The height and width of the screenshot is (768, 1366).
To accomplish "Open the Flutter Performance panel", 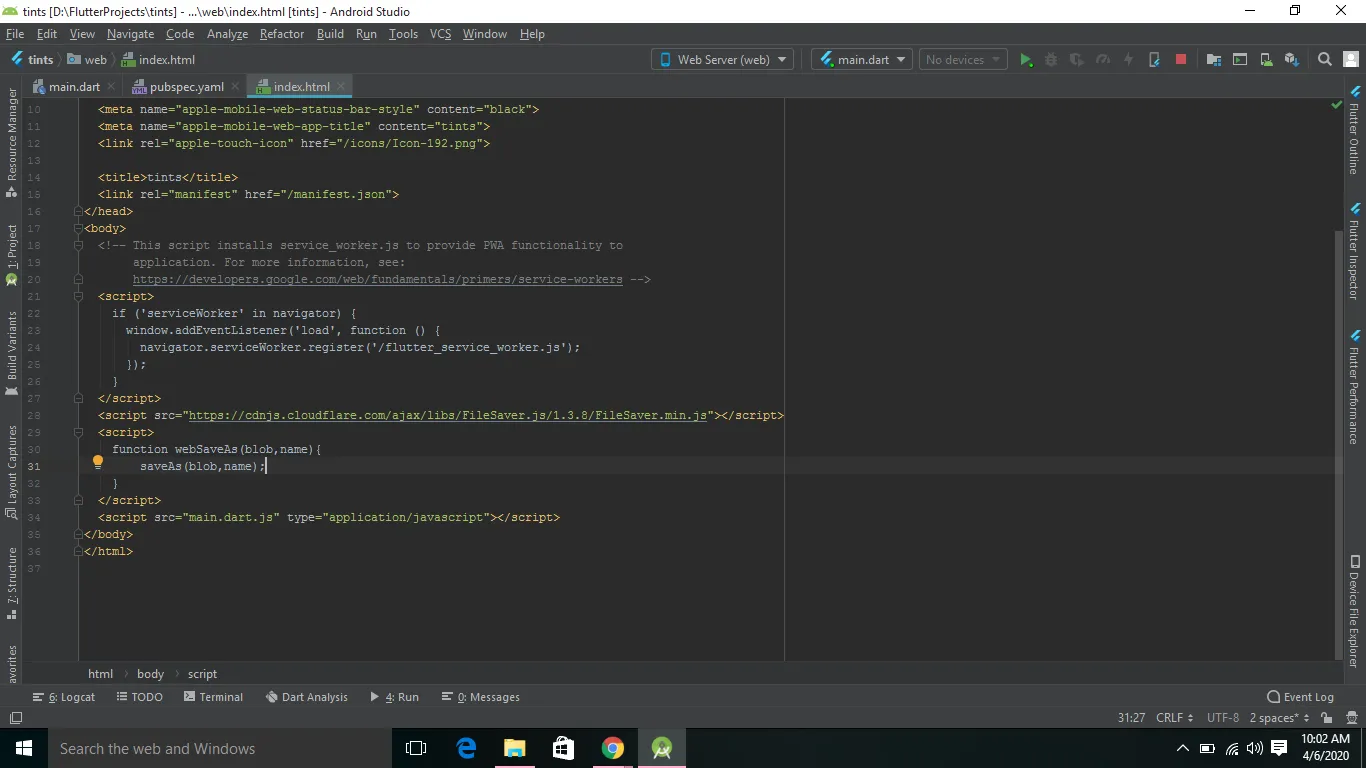I will coord(1355,388).
